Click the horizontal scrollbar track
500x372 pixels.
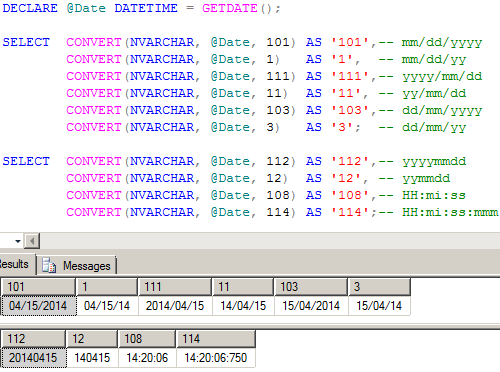(x=270, y=241)
